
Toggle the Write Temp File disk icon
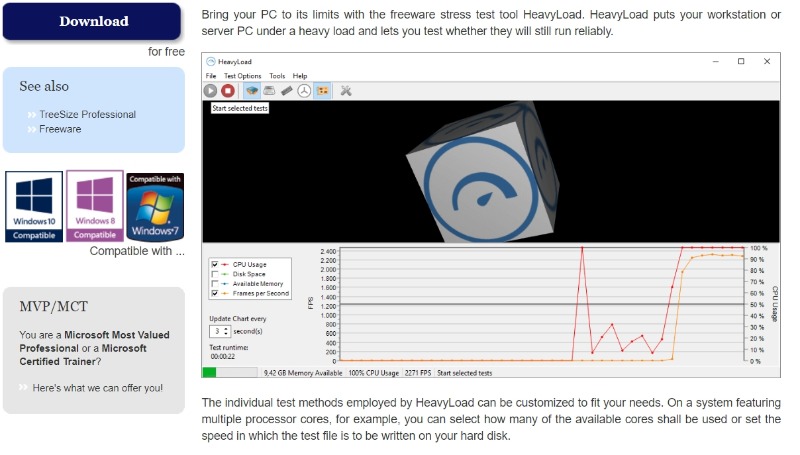(x=269, y=91)
